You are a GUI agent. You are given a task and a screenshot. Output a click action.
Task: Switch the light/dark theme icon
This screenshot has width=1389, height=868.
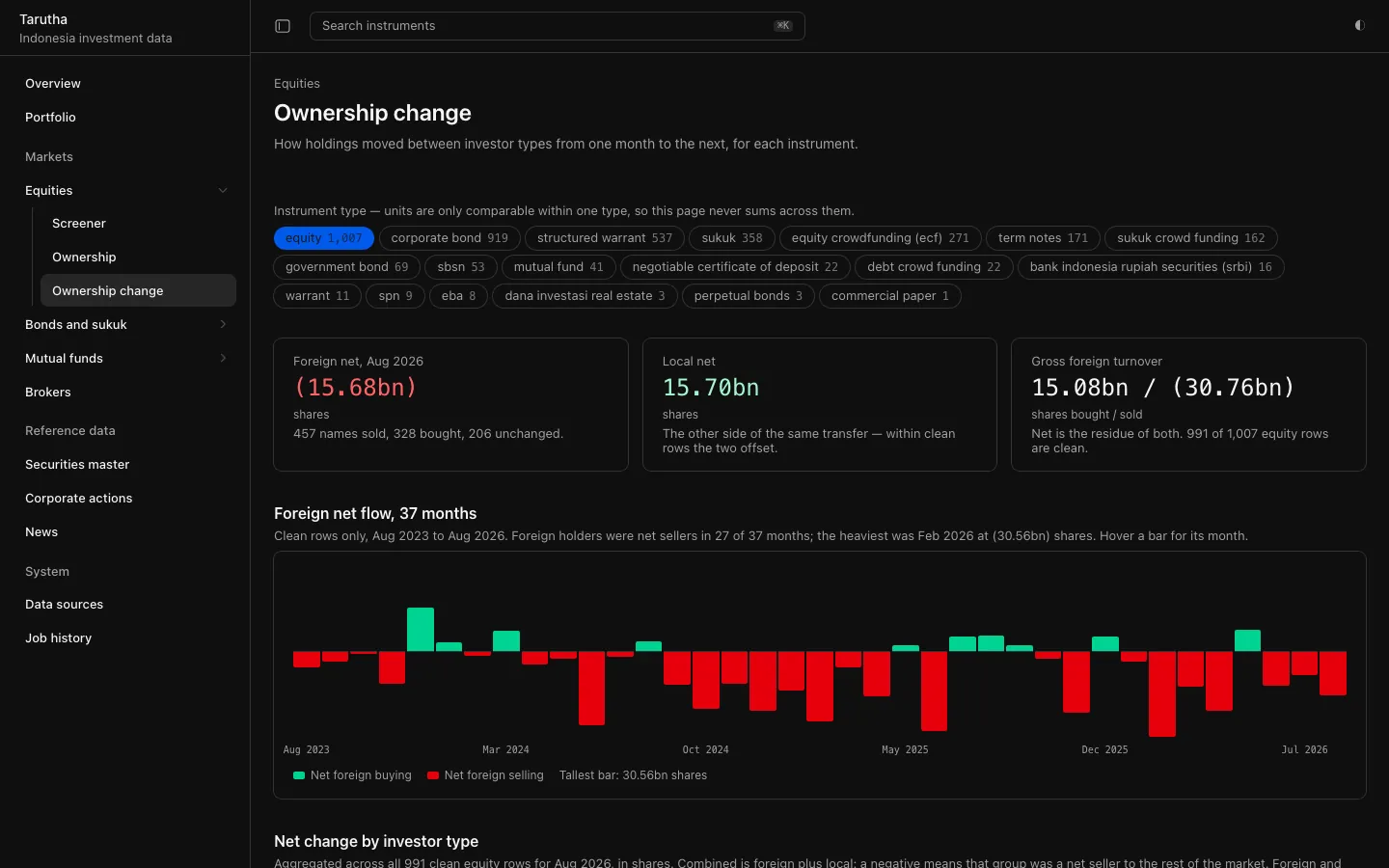tap(1359, 26)
